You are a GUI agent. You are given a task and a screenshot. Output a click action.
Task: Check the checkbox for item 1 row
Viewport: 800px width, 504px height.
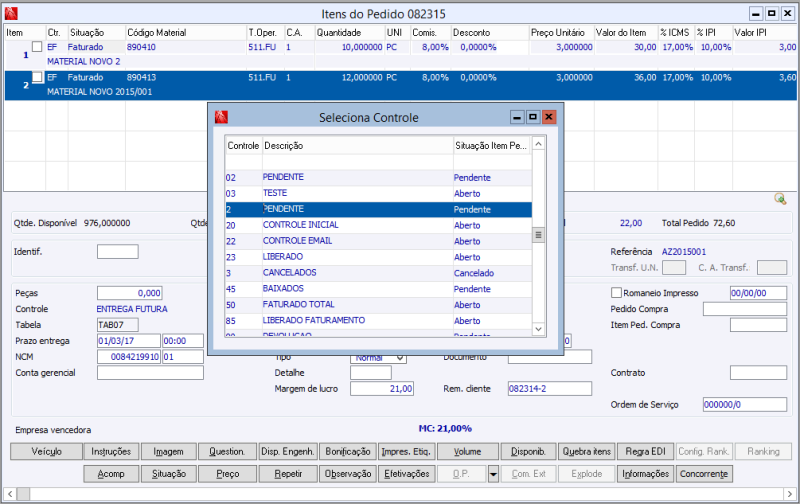point(37,47)
